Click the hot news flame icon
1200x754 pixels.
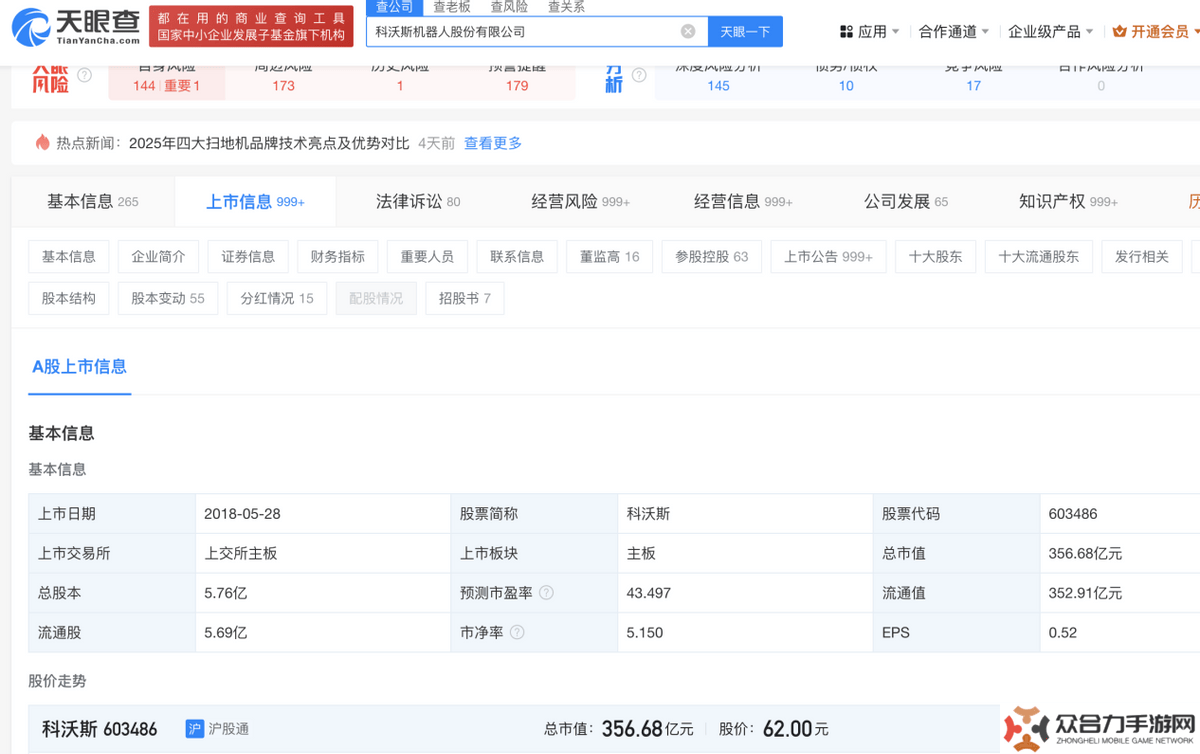tap(41, 143)
